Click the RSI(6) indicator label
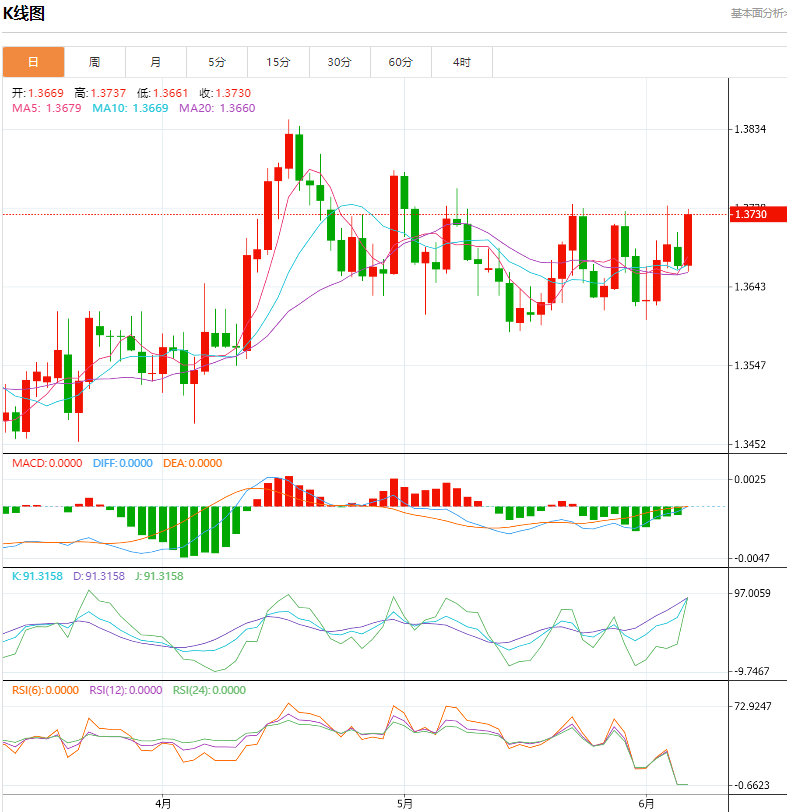The width and height of the screenshot is (787, 812). coord(46,690)
